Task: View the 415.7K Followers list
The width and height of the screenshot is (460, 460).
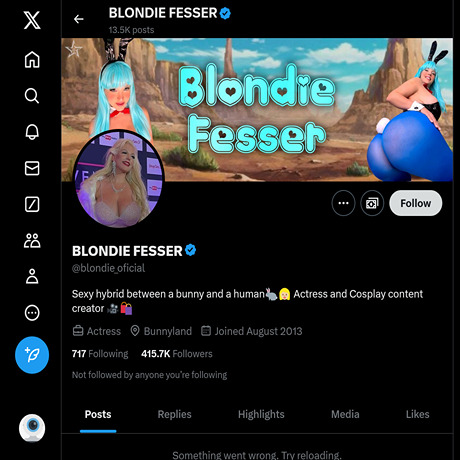Action: pyautogui.click(x=177, y=354)
